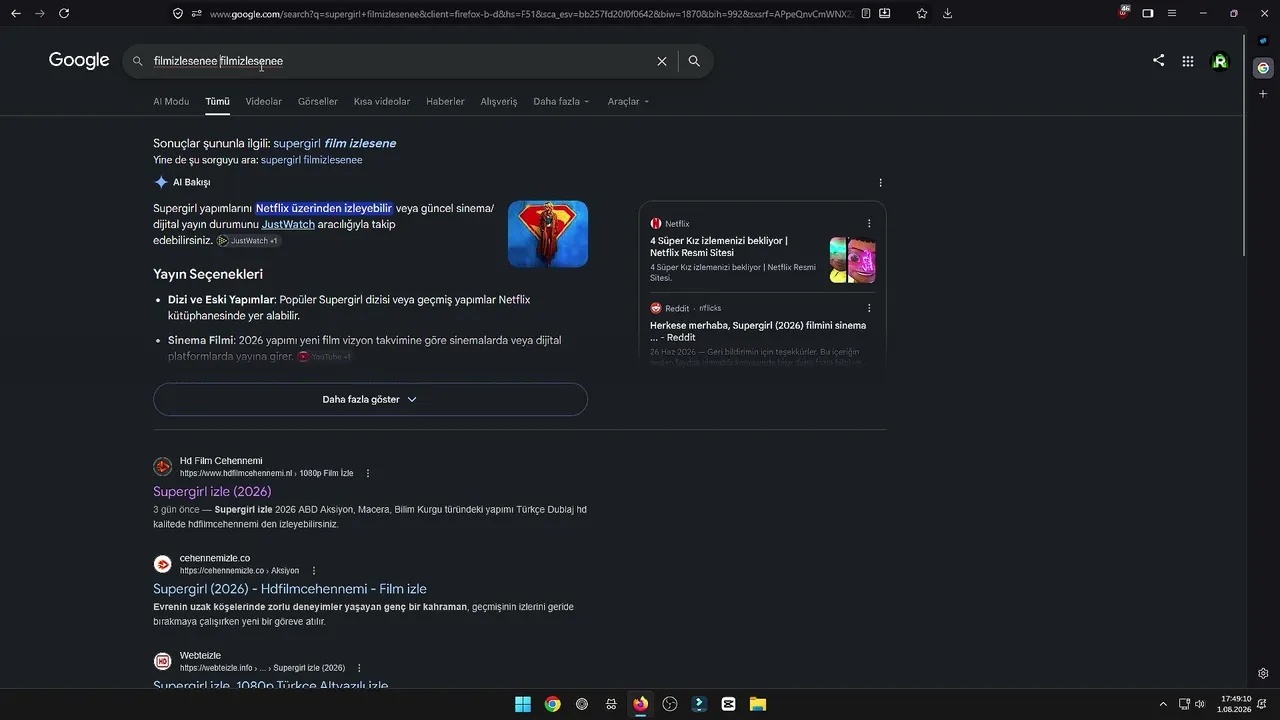Open the Google apps grid

(x=1188, y=61)
